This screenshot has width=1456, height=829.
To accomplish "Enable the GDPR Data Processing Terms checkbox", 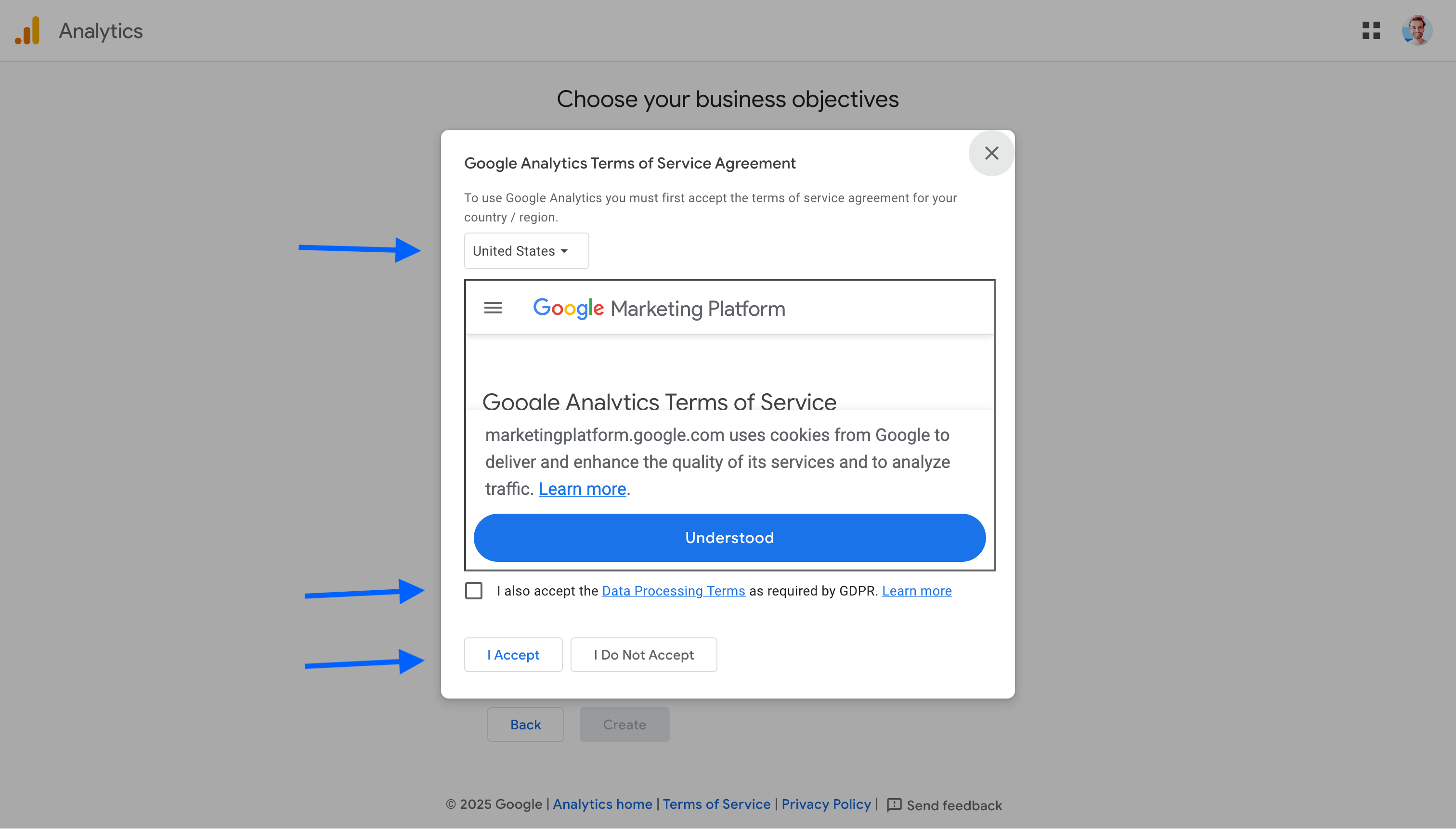I will pos(474,590).
